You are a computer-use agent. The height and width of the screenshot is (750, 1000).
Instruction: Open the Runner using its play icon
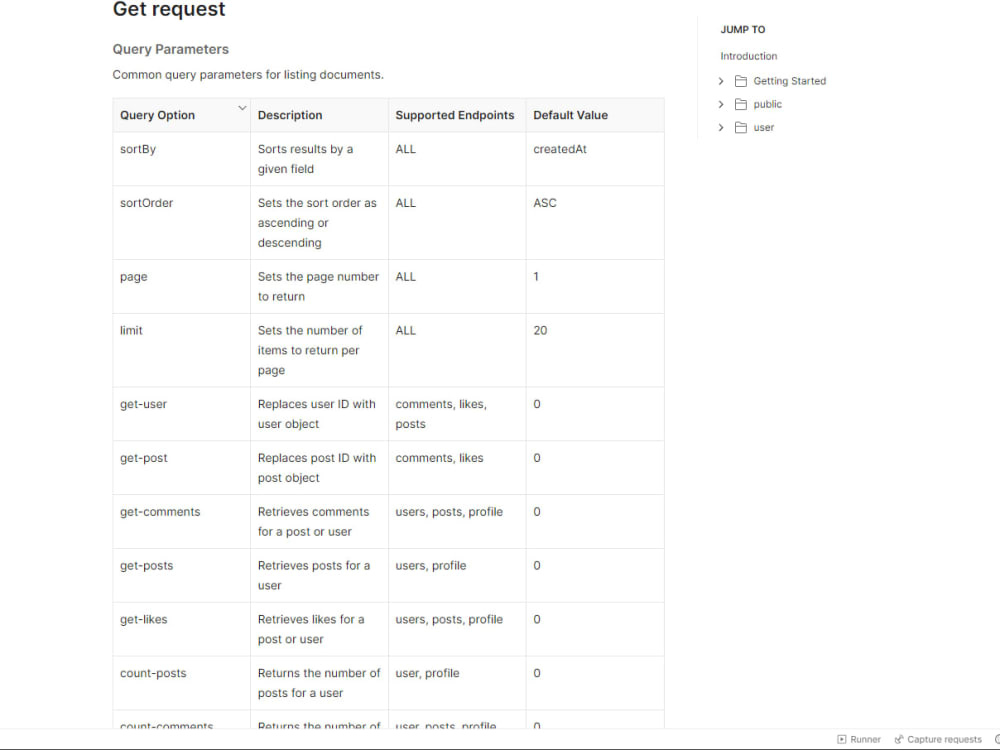tap(842, 739)
